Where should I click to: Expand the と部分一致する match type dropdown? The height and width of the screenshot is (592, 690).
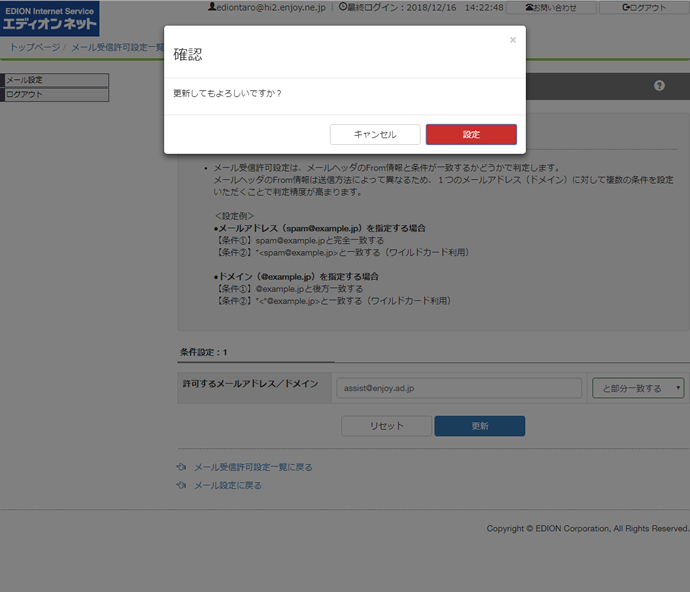(638, 388)
